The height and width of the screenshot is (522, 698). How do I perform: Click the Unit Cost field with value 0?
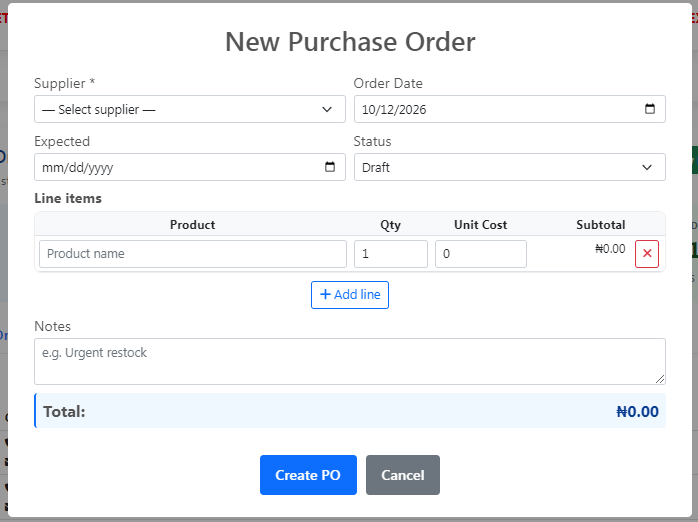481,254
